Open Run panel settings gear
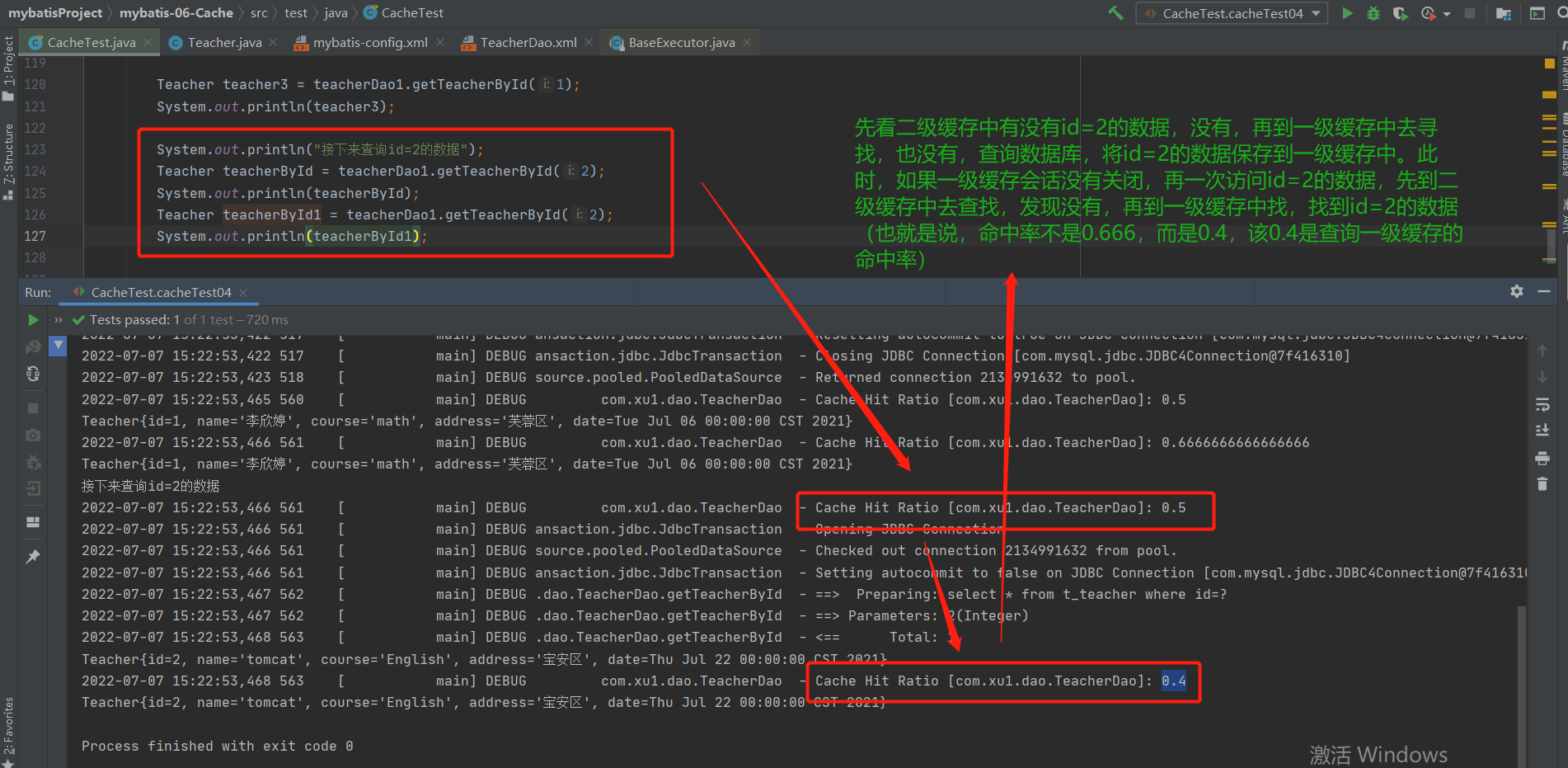Image resolution: width=1568 pixels, height=768 pixels. pos(1517,291)
